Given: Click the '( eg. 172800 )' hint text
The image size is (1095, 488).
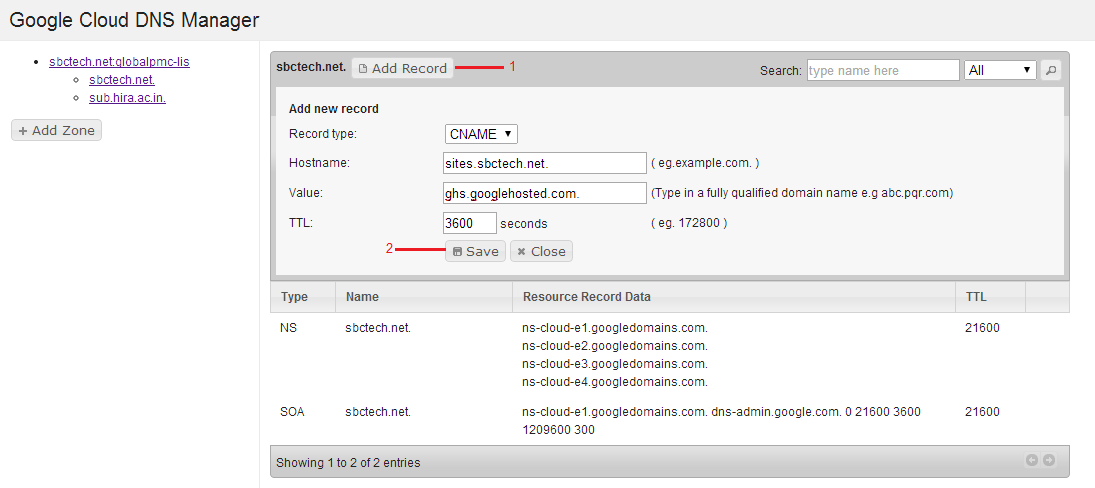Looking at the screenshot, I should click(689, 223).
